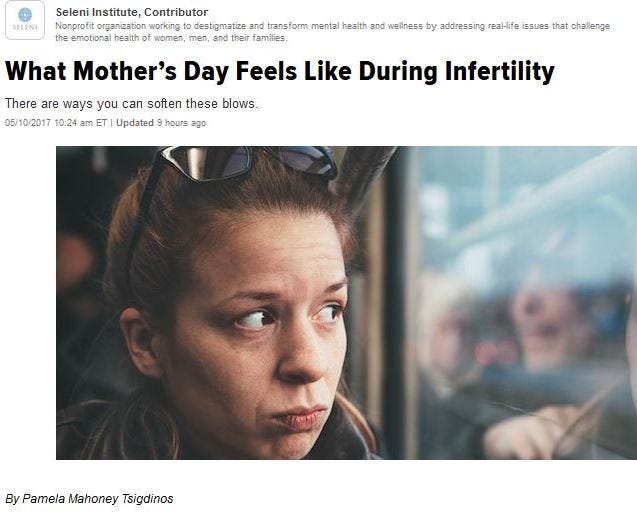Click the 'SELENI' text under the logo

click(x=25, y=27)
